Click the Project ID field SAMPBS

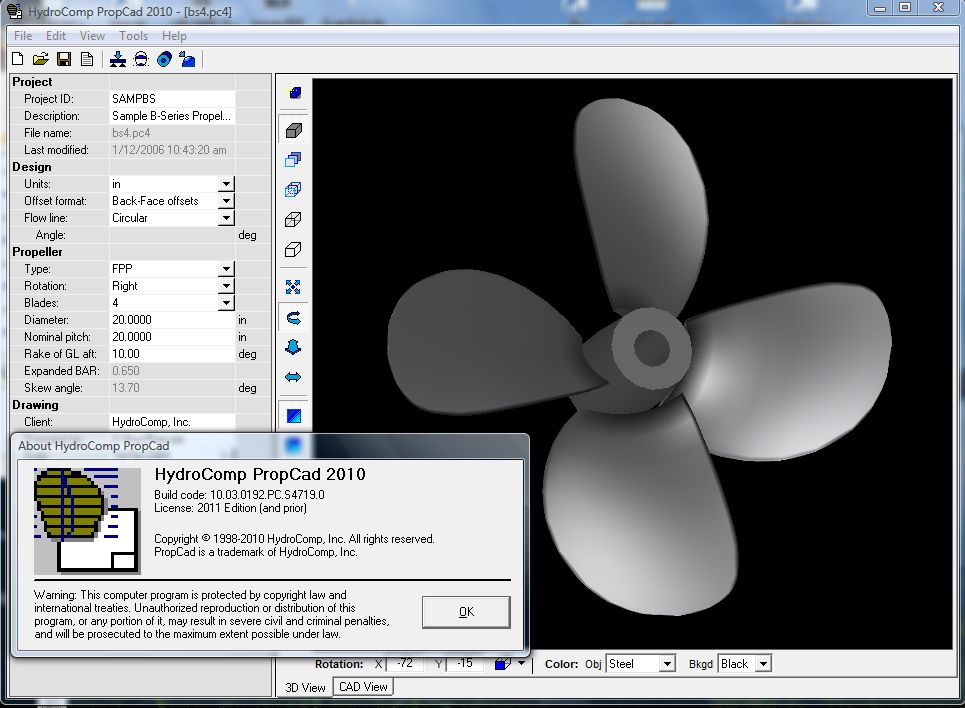click(x=172, y=99)
